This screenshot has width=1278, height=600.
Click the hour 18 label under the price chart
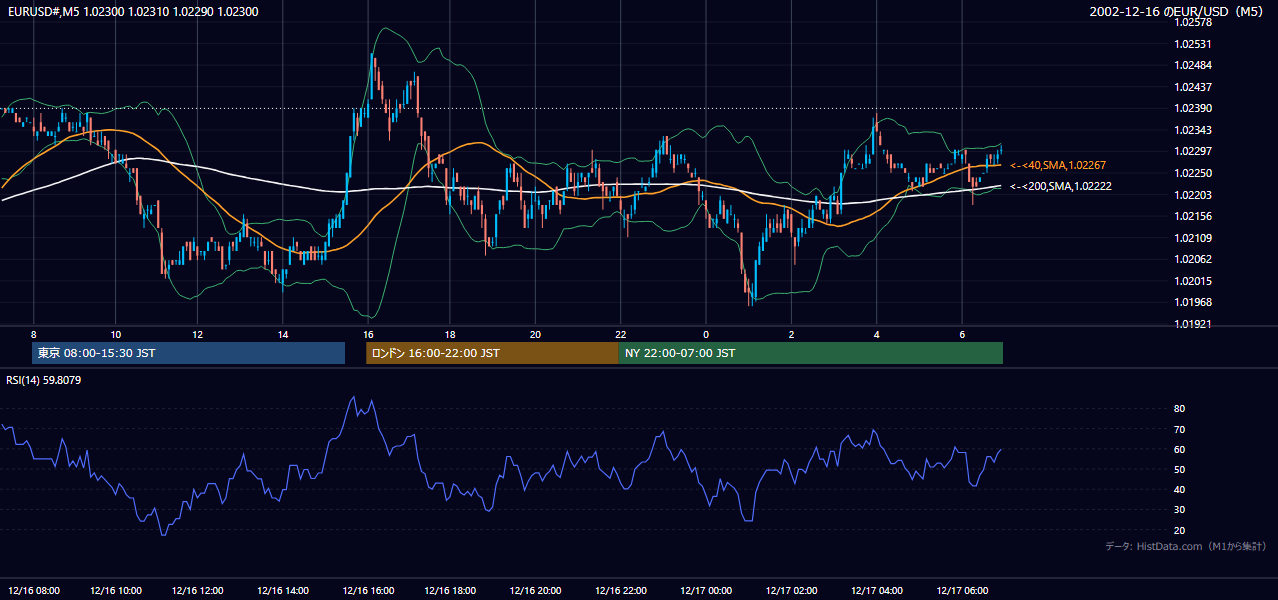[x=451, y=334]
